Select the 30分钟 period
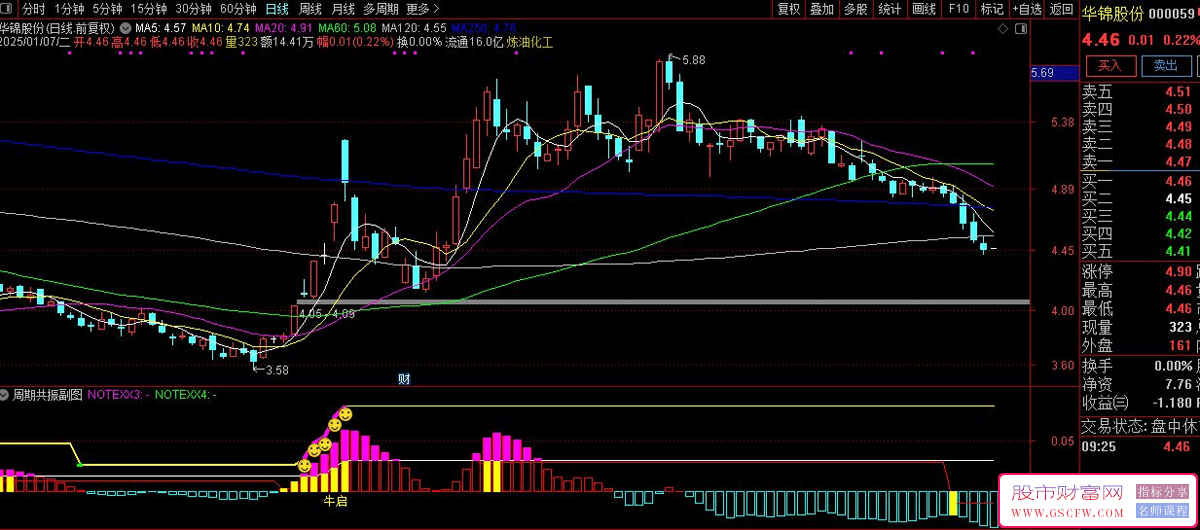The height and width of the screenshot is (530, 1200). 193,9
